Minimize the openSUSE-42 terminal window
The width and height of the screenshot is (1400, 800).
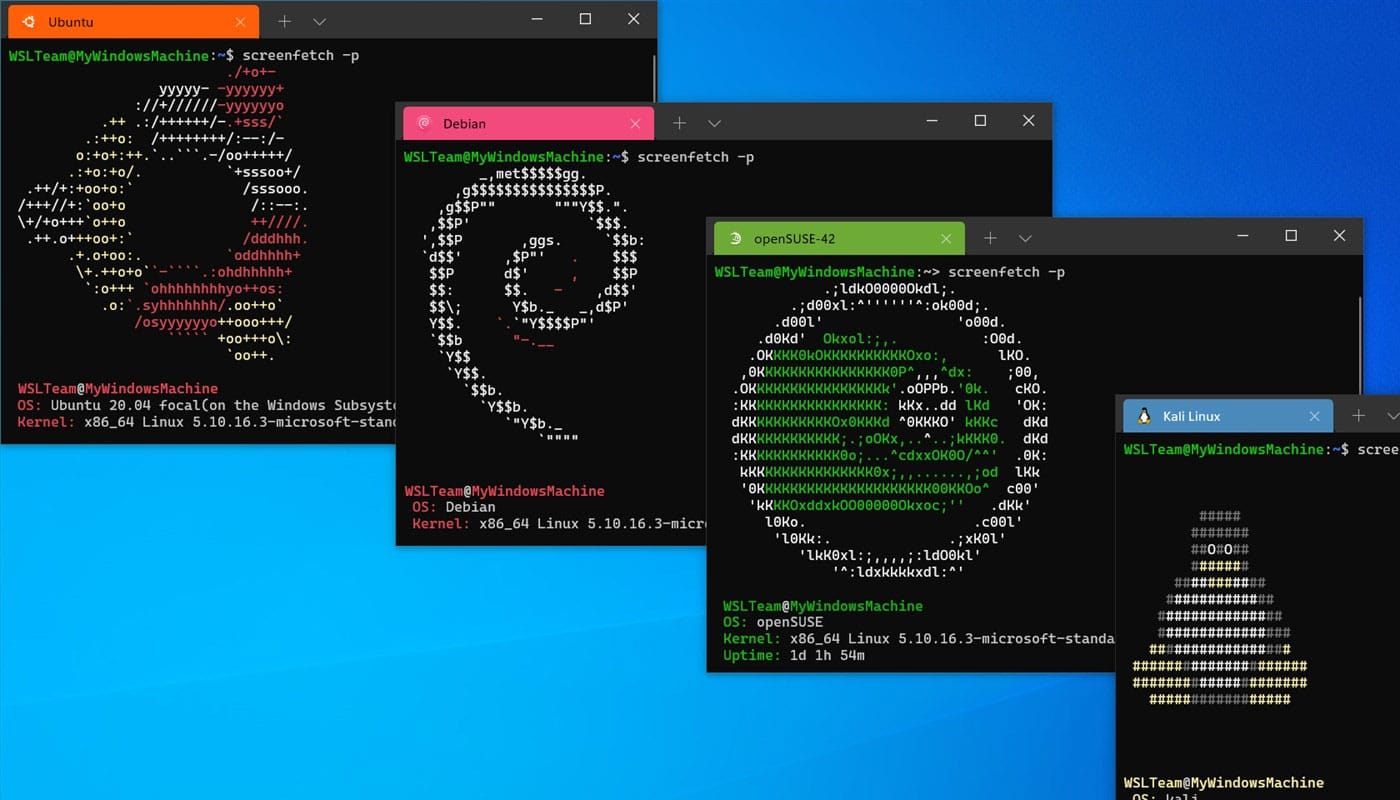coord(1243,236)
